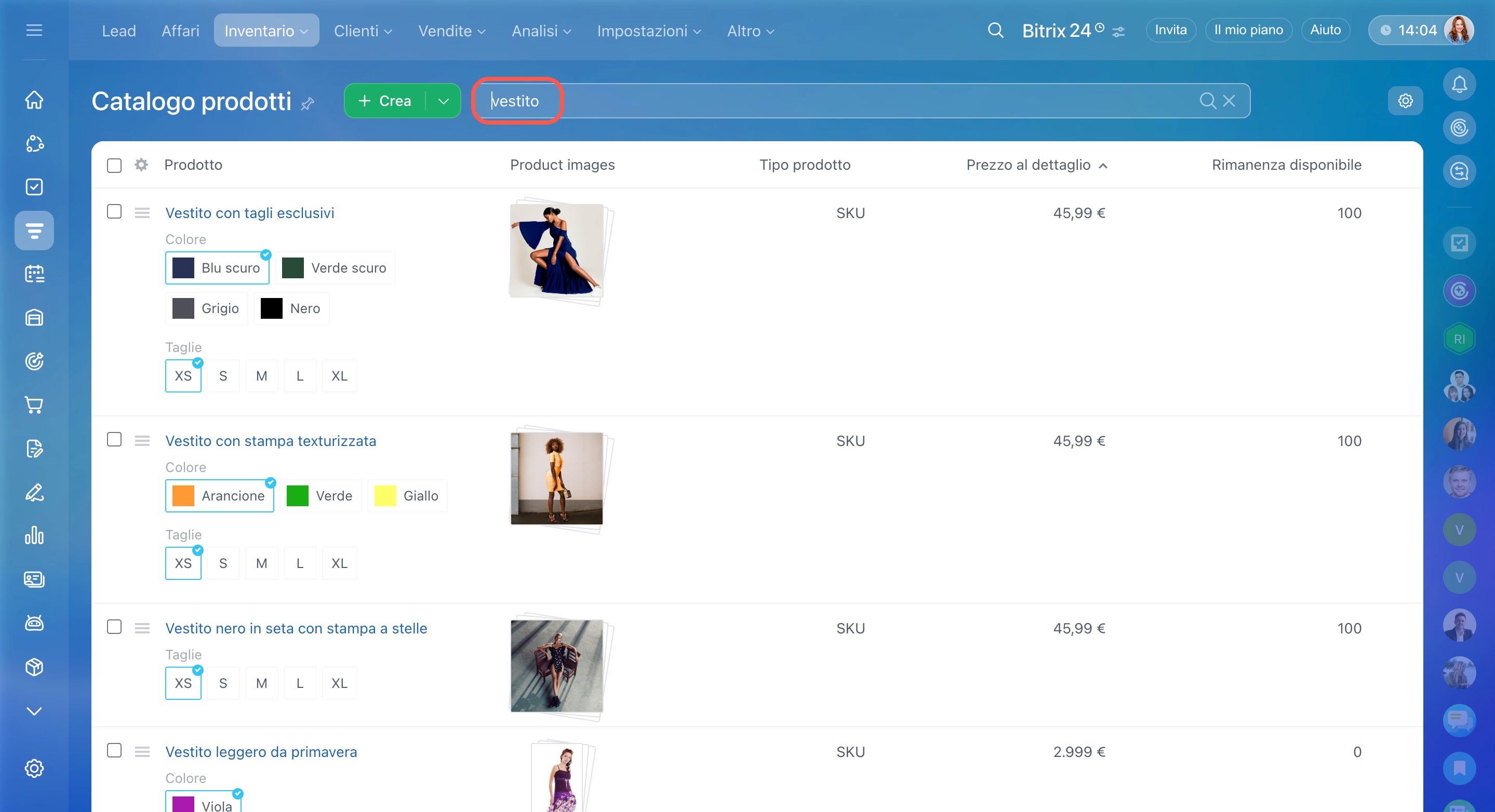Open the home icon in sidebar

(34, 100)
